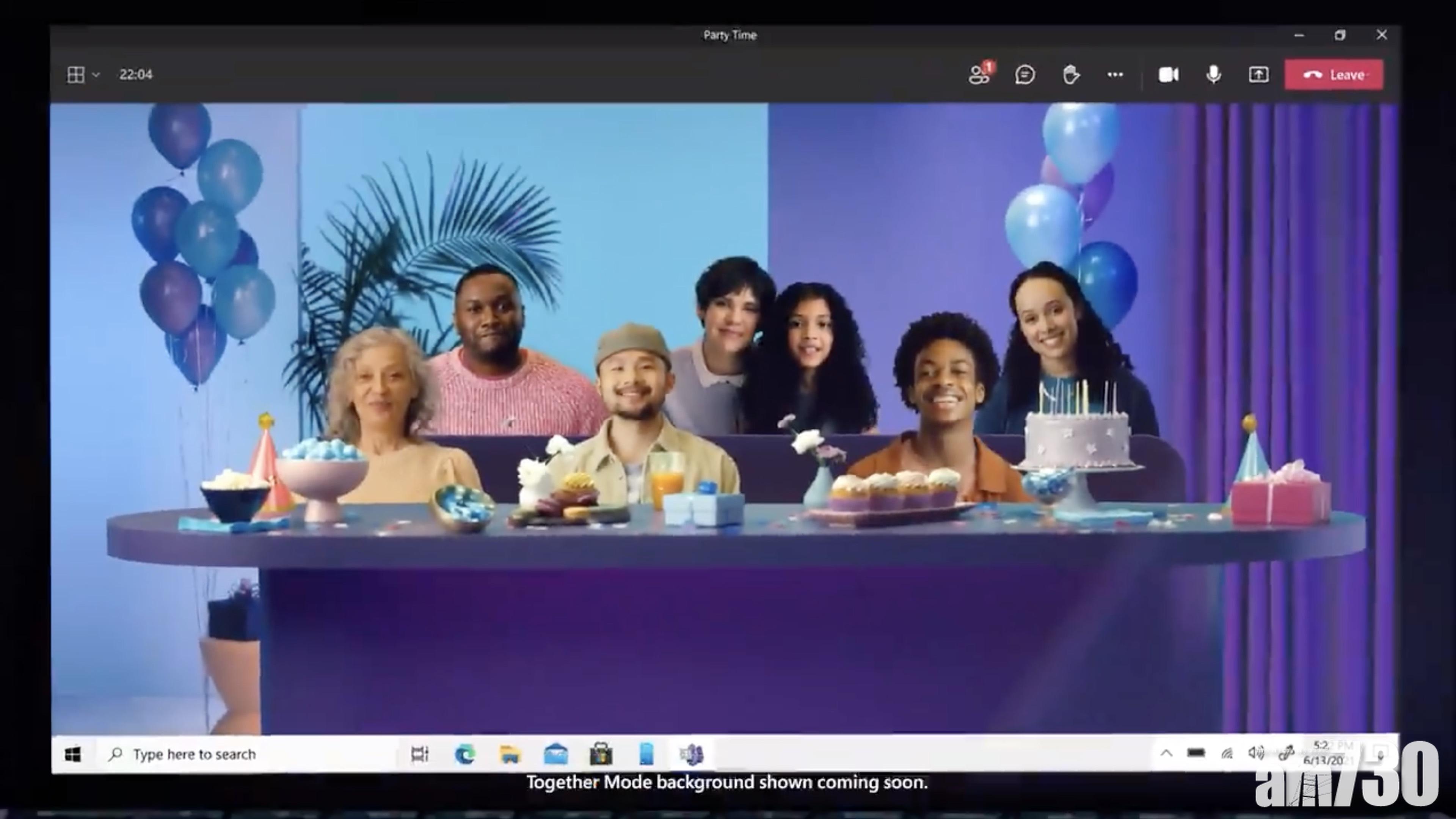This screenshot has width=1456, height=819.
Task: Open the layout grid view icon
Action: pos(76,75)
